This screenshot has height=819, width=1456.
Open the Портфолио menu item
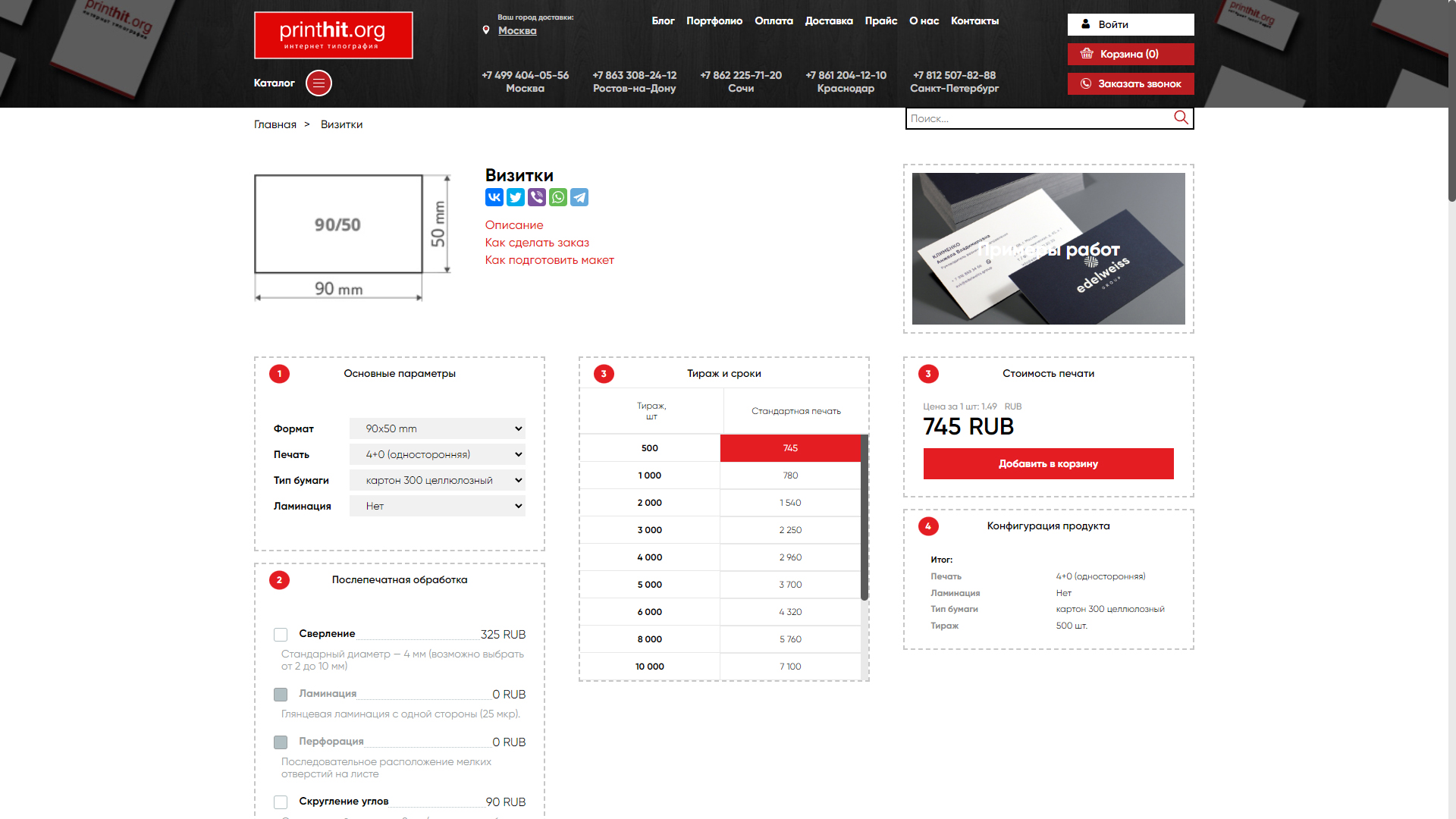[714, 20]
